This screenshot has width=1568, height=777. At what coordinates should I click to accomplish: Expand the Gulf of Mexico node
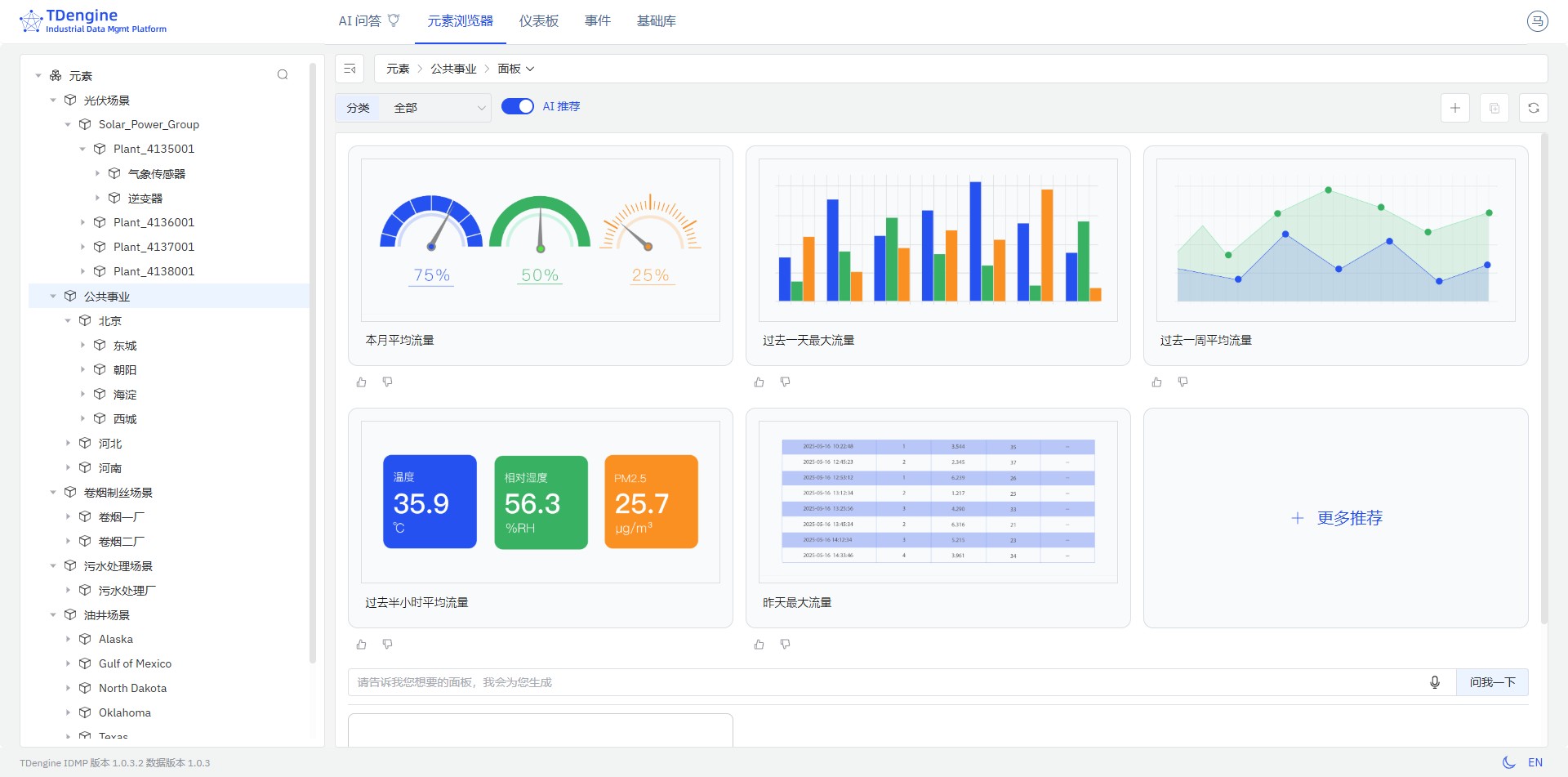pyautogui.click(x=68, y=663)
